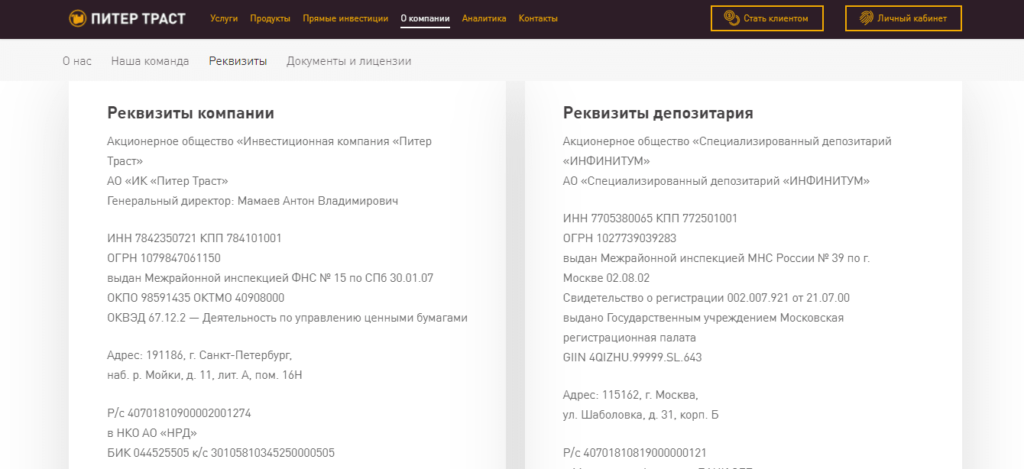Click the Реквизиты компании heading

191,113
